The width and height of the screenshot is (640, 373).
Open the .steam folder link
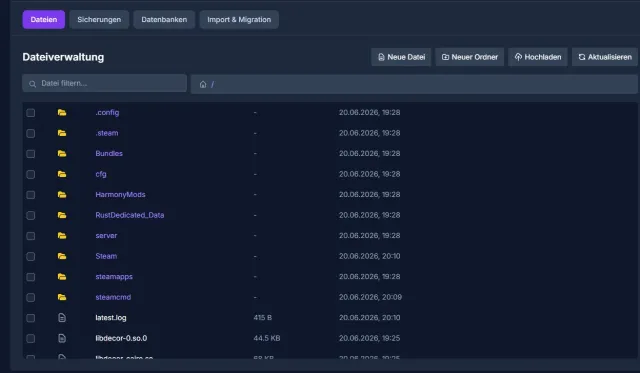[x=107, y=133]
